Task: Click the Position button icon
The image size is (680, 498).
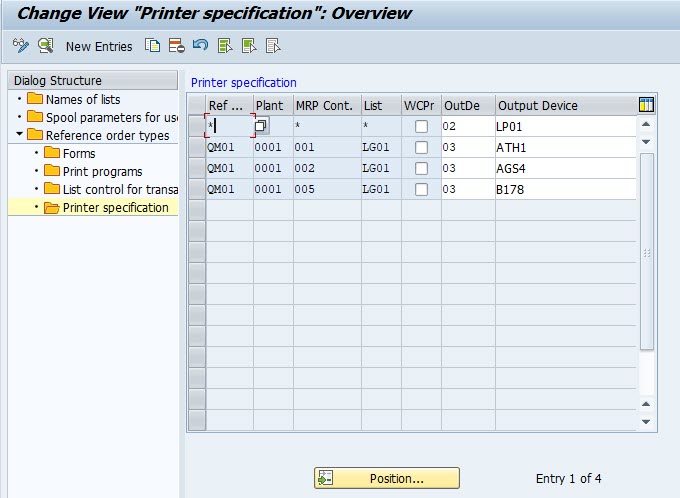Action: 325,478
